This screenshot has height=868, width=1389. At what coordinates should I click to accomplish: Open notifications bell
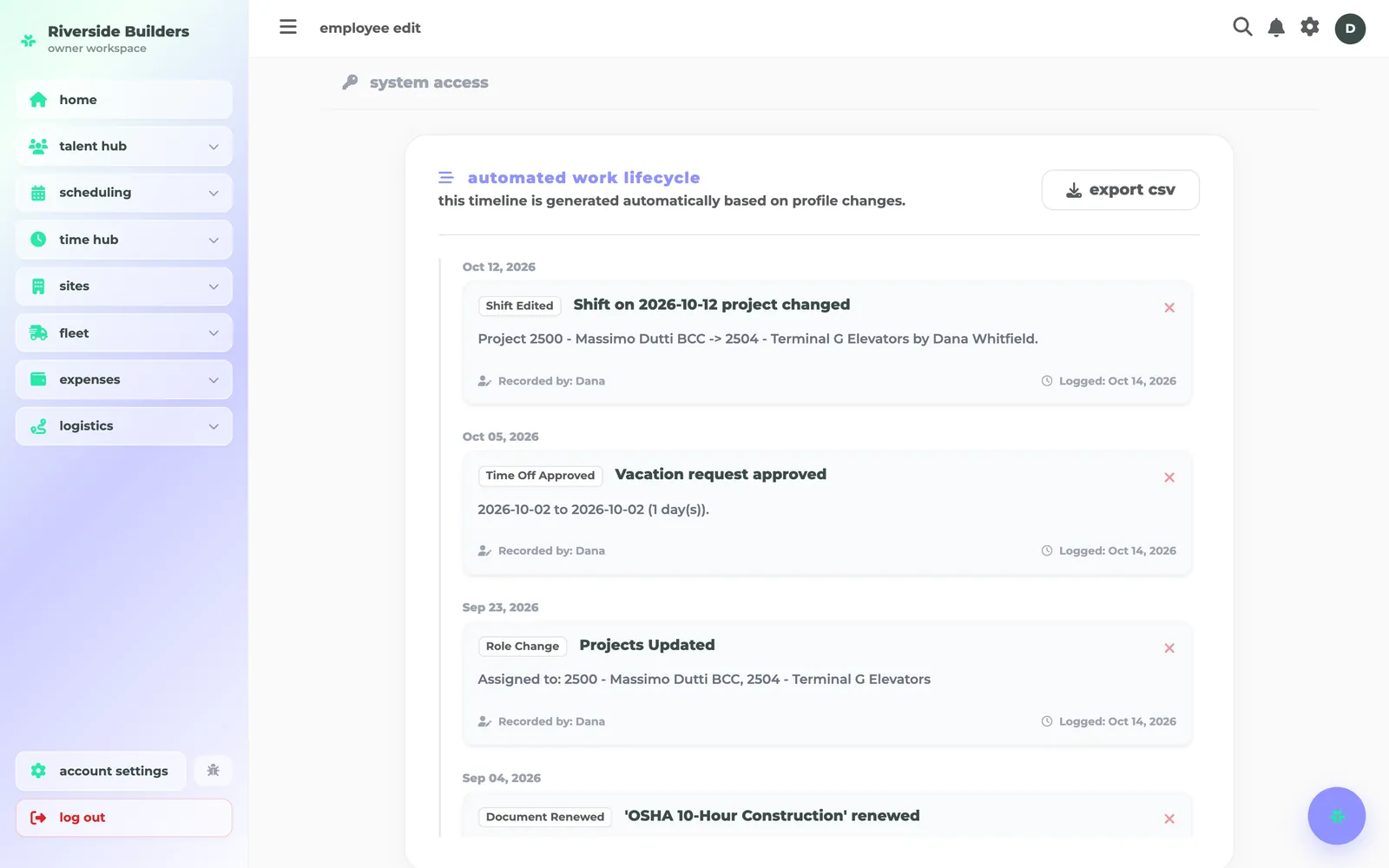pyautogui.click(x=1276, y=27)
